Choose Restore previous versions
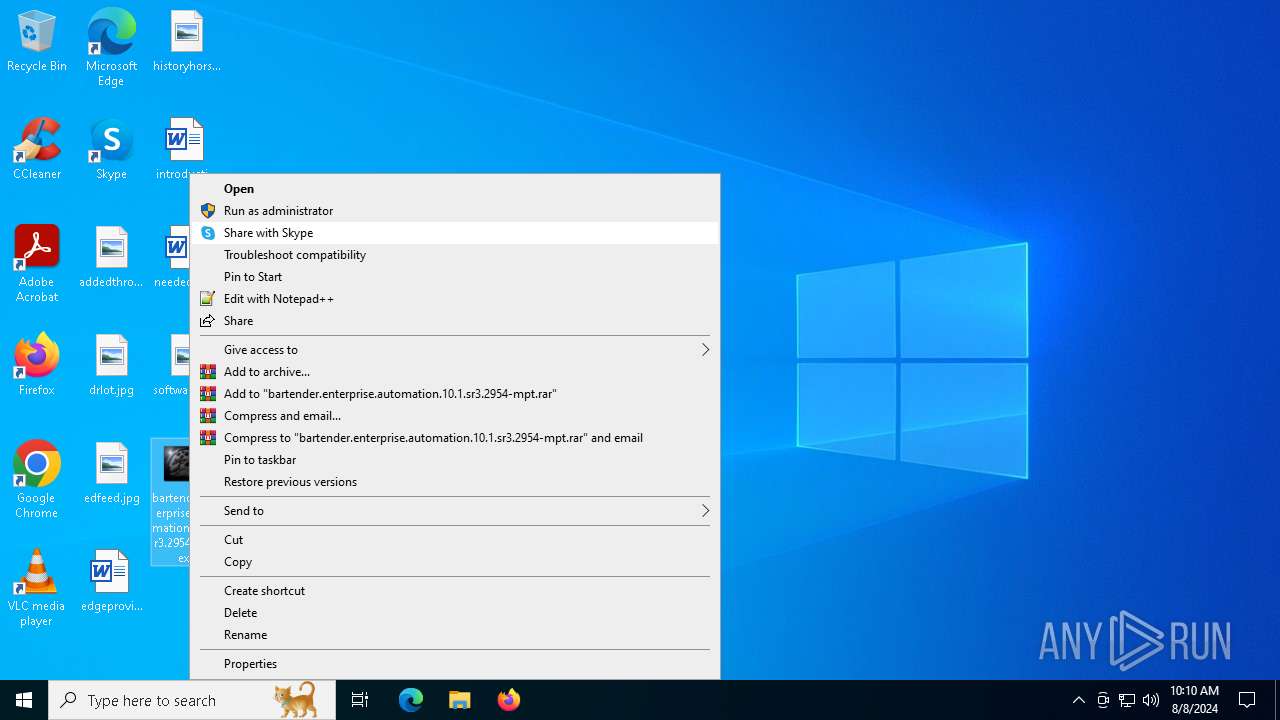 pyautogui.click(x=455, y=482)
